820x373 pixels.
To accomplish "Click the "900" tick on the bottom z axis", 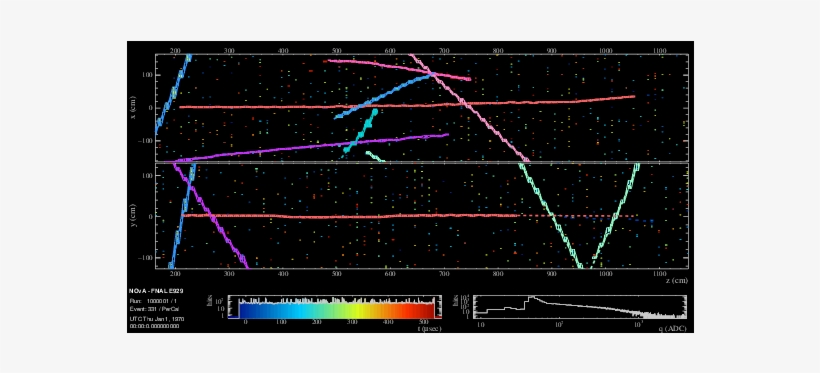I will 551,274.
